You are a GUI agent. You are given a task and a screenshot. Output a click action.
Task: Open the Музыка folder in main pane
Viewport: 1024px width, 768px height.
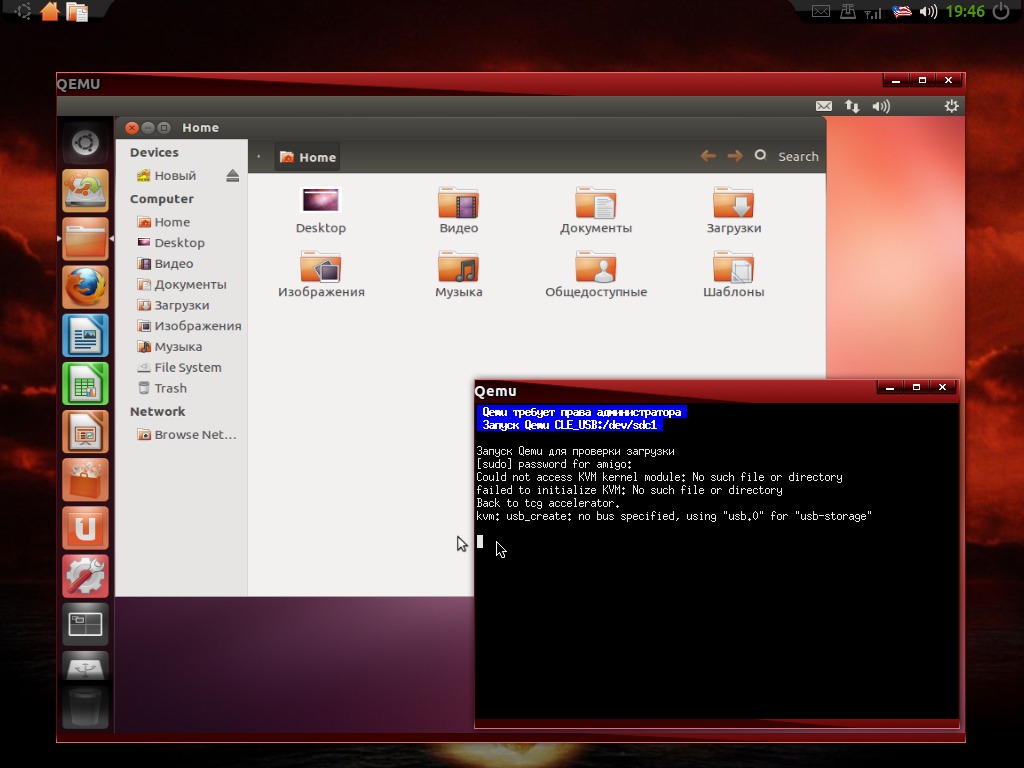[458, 274]
